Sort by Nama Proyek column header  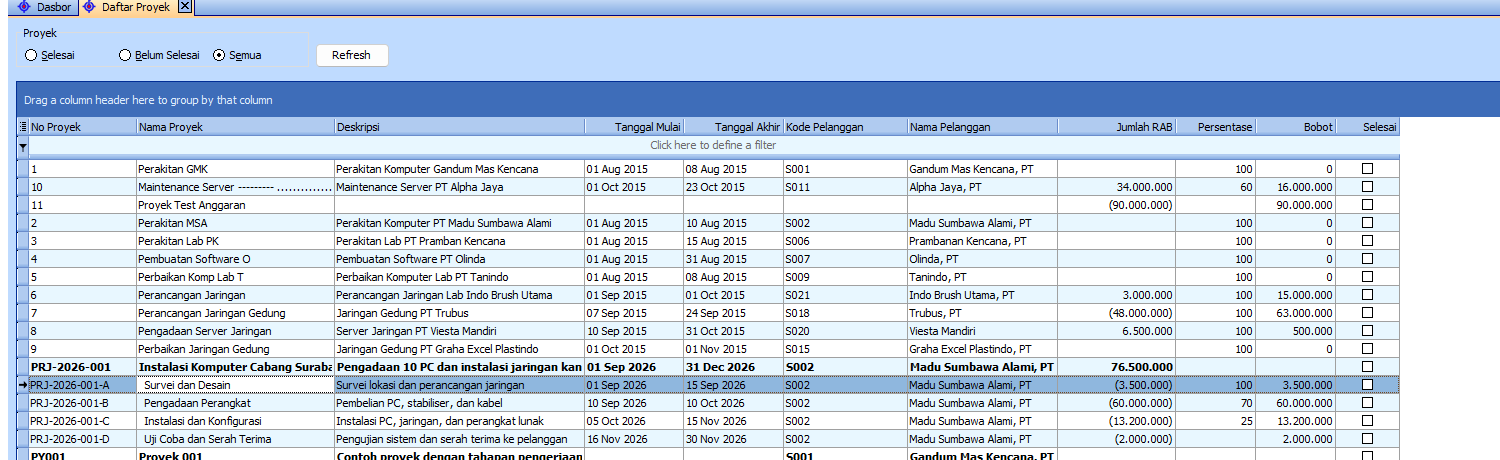235,127
